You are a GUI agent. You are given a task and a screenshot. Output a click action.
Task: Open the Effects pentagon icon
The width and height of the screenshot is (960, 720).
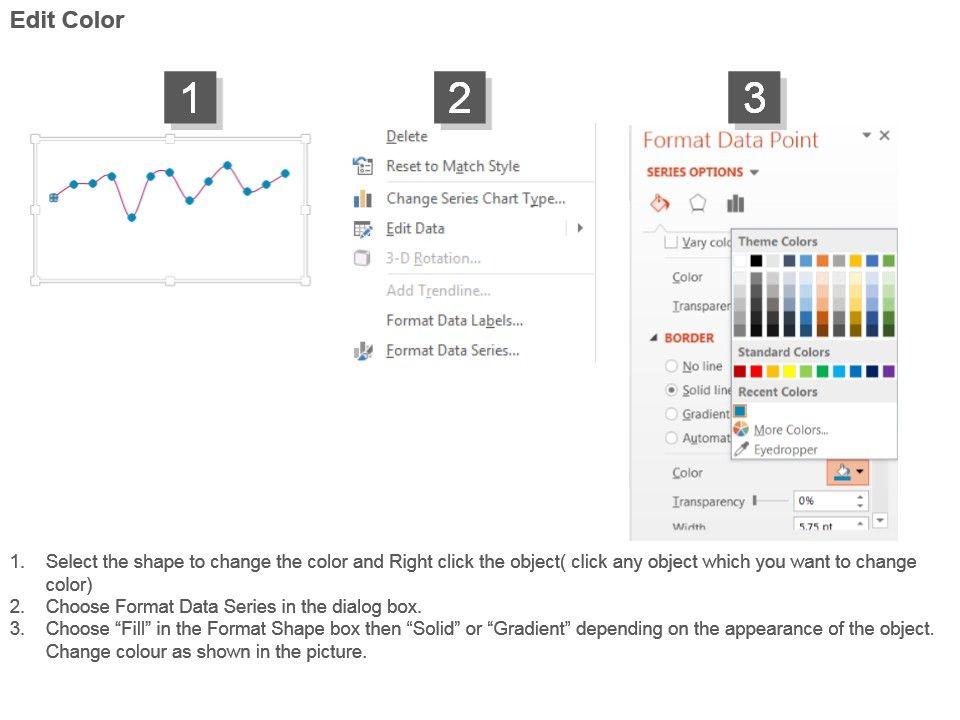coord(698,204)
